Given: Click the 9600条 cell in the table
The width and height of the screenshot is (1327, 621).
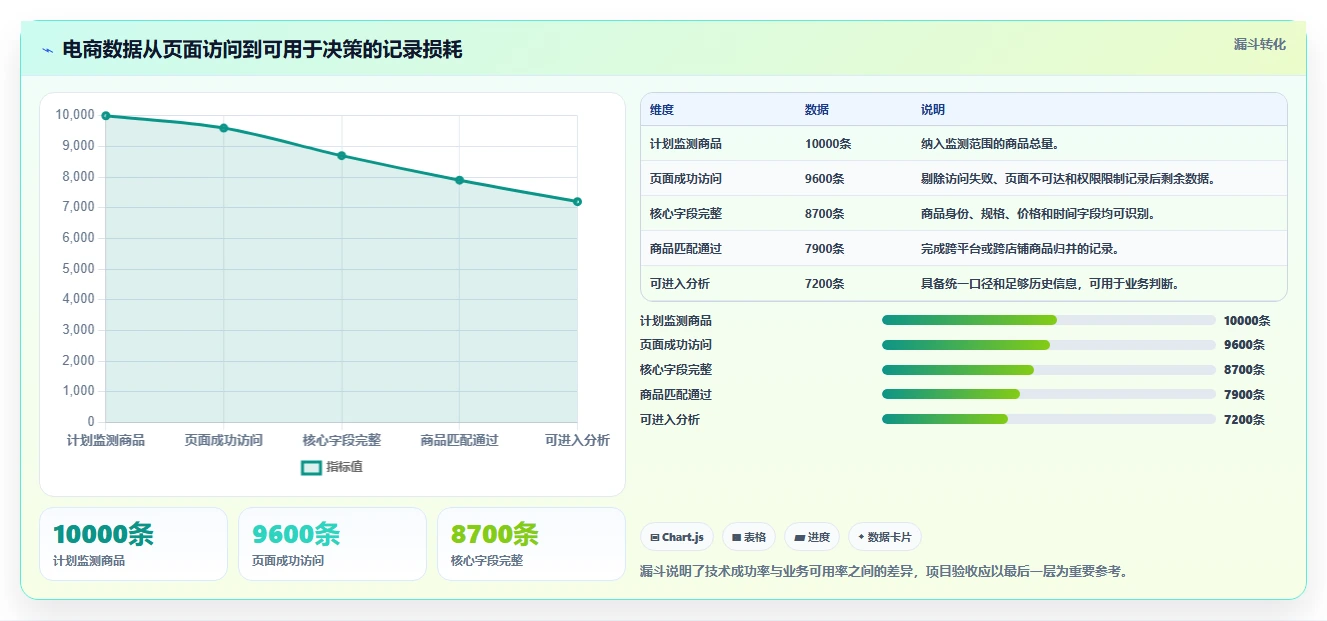Looking at the screenshot, I should [x=825, y=179].
